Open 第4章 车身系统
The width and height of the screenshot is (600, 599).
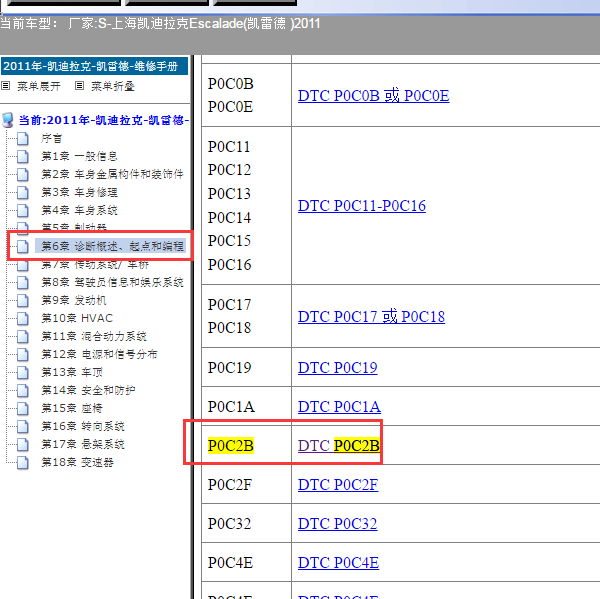(79, 210)
